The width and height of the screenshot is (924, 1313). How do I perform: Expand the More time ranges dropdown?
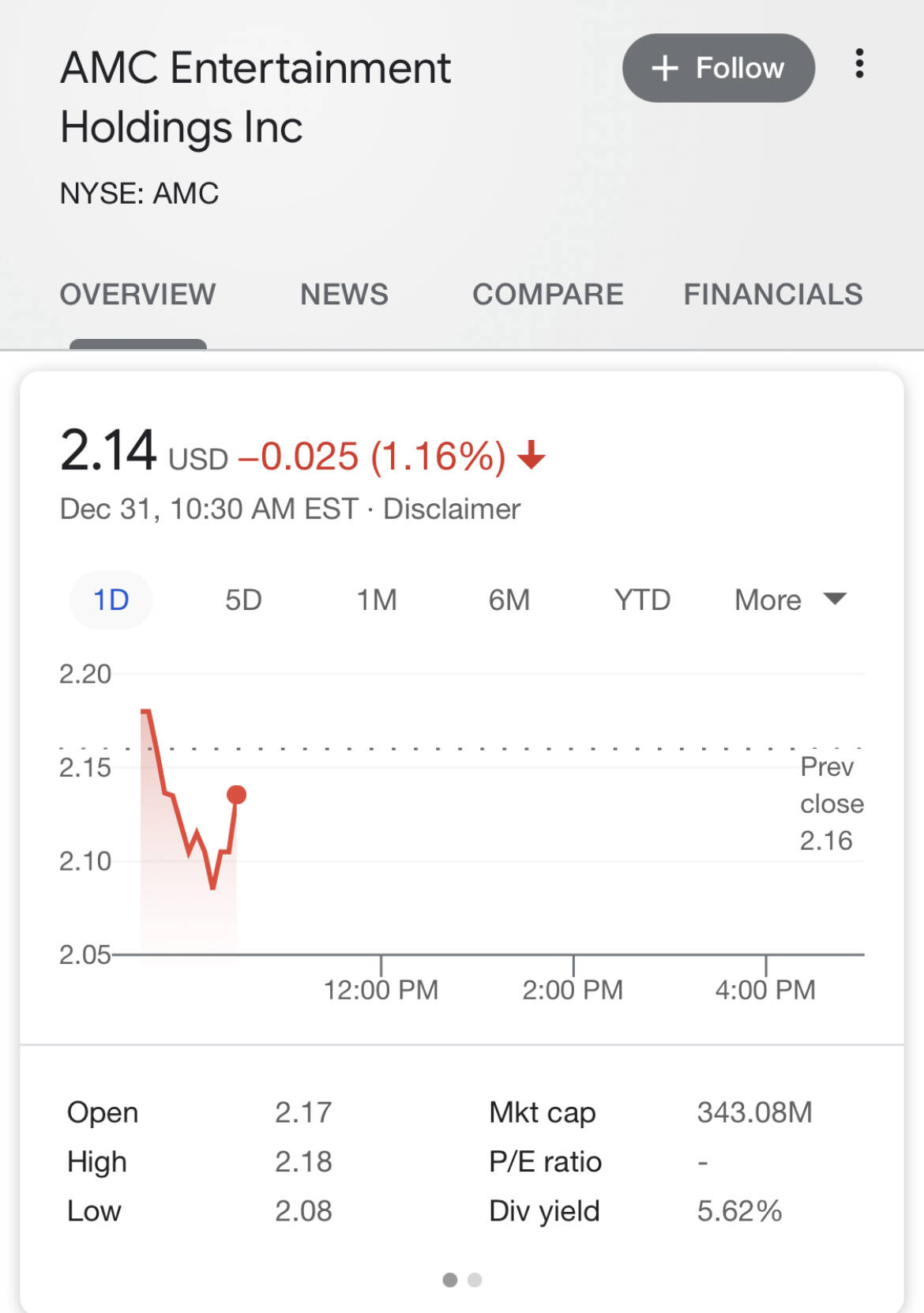[790, 600]
